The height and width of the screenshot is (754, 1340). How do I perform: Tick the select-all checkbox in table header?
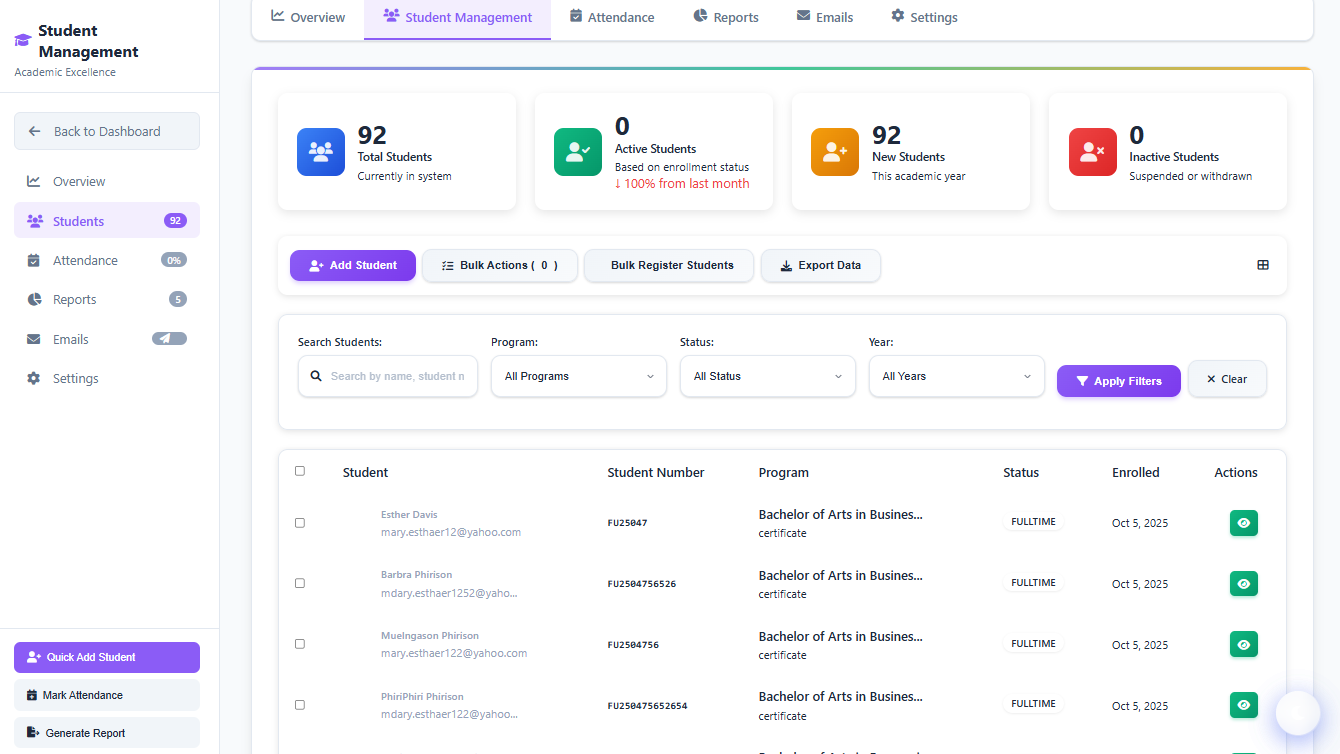coord(300,471)
